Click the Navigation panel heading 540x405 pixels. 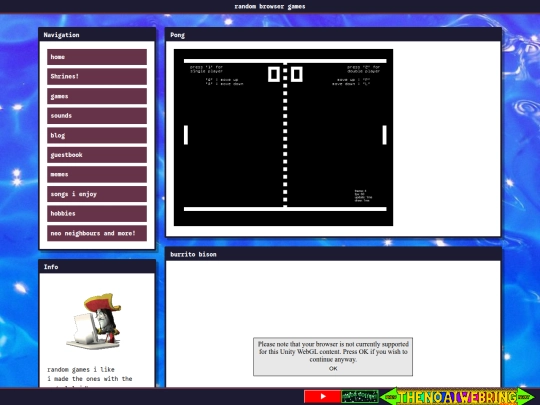(61, 35)
